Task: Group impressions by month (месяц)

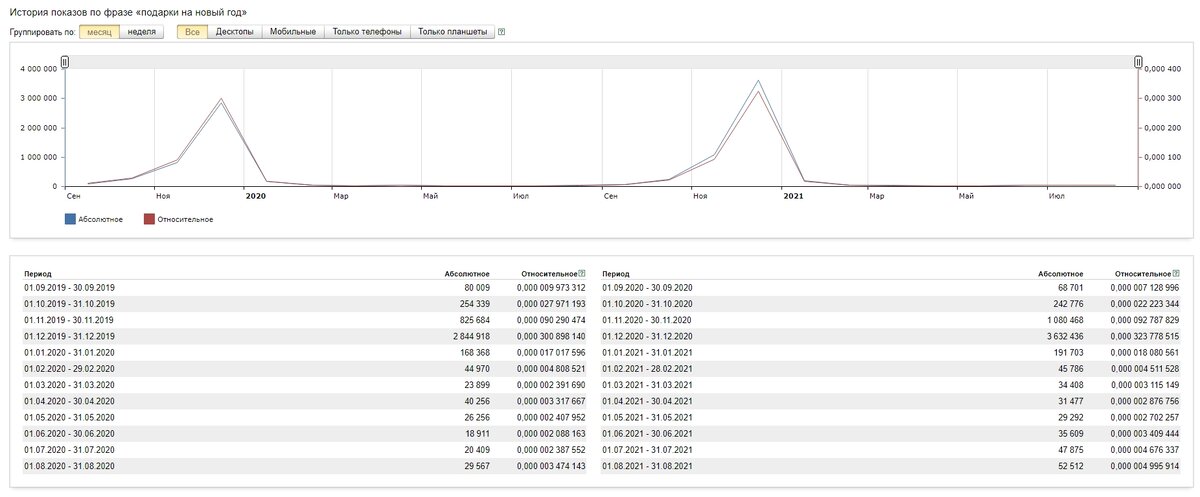Action: (x=99, y=32)
